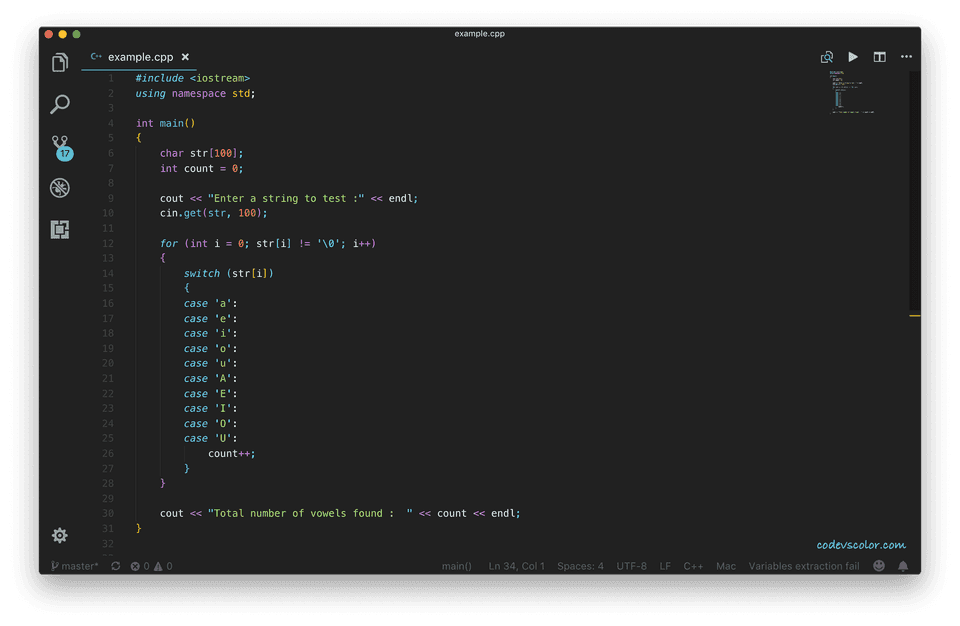Open the Extensions view from the sidebar
Screen dimensions: 960x626
(60, 230)
